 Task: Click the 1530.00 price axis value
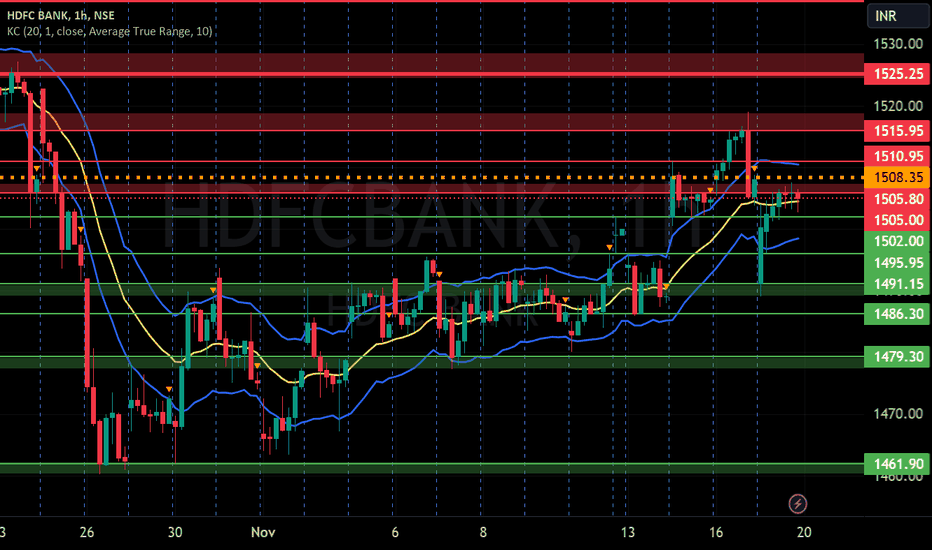tap(898, 44)
